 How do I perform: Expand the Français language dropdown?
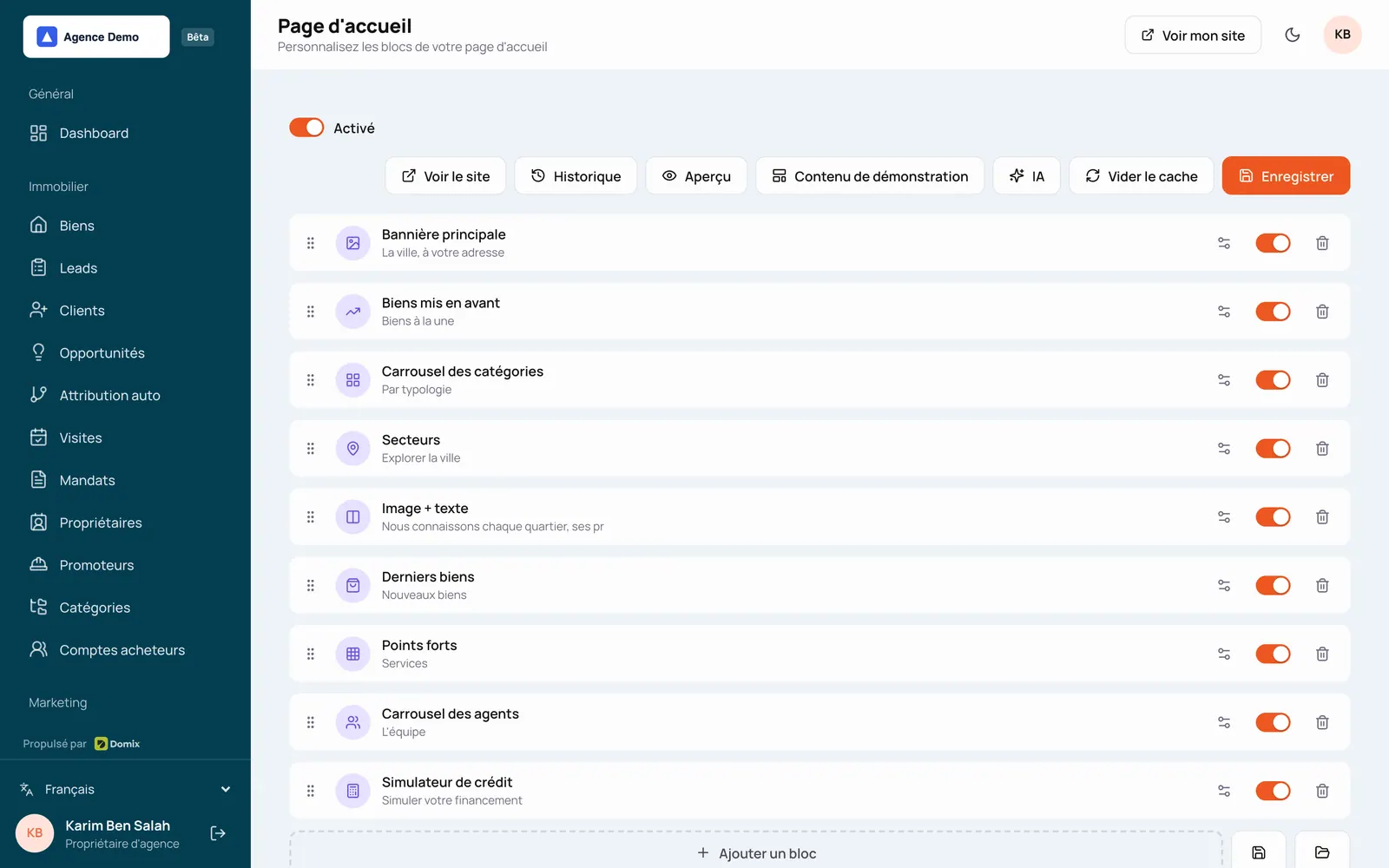pos(125,789)
